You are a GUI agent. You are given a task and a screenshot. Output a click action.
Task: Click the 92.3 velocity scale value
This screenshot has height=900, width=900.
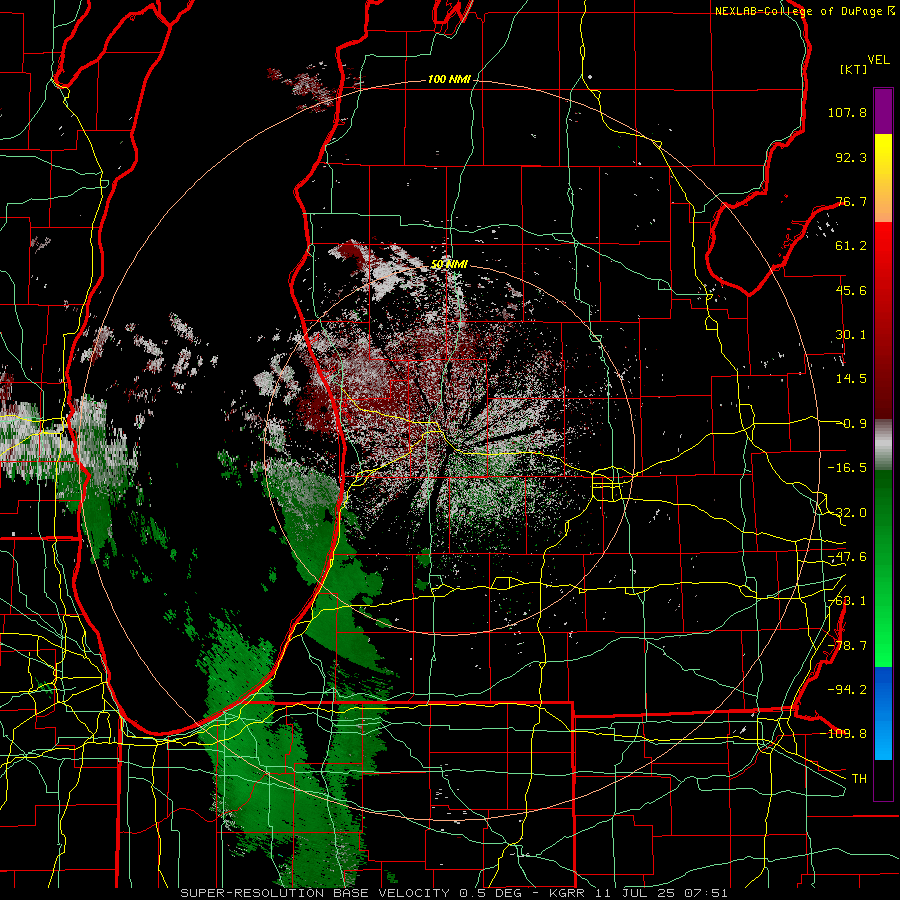click(851, 157)
